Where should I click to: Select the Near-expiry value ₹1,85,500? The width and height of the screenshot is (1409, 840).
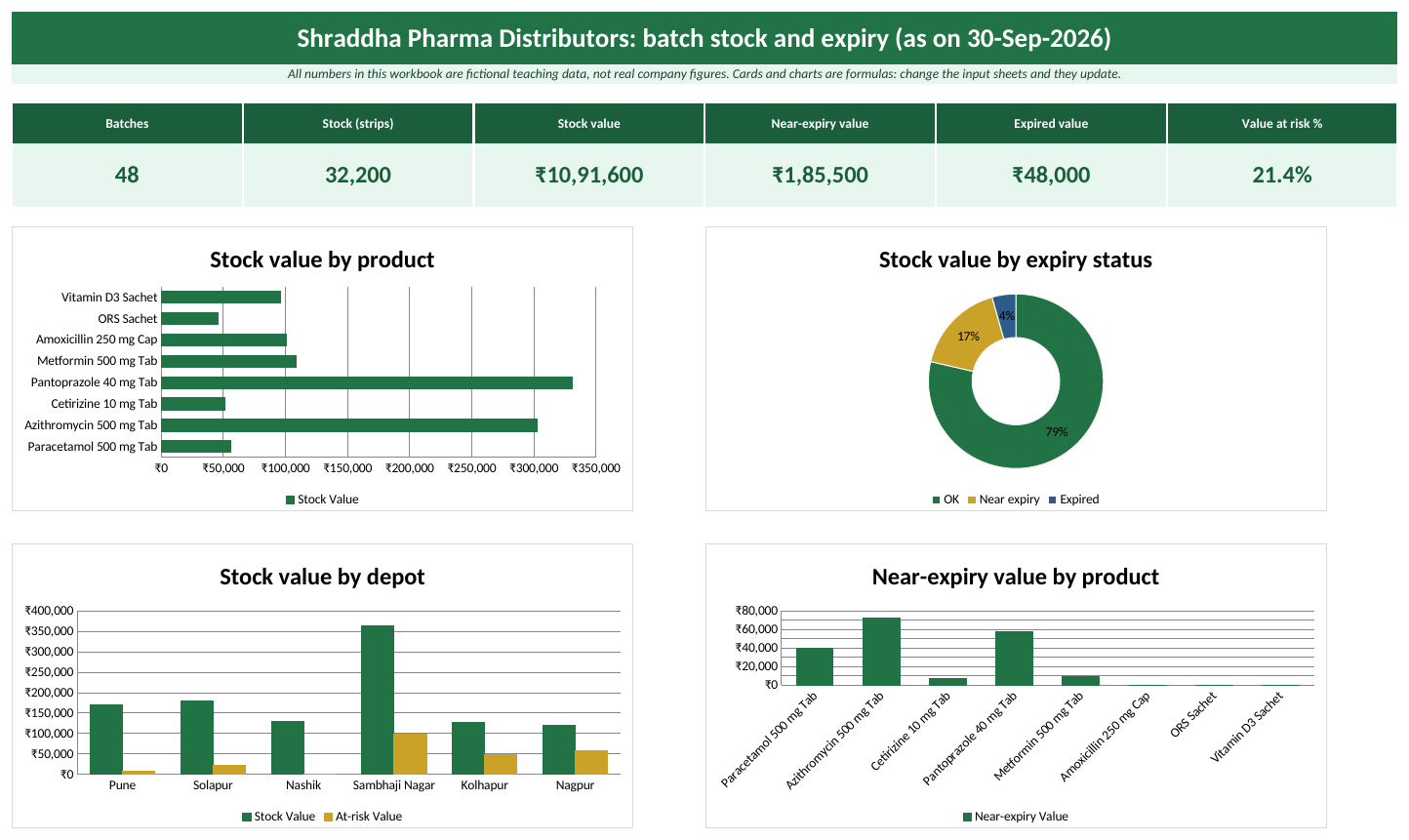[820, 175]
